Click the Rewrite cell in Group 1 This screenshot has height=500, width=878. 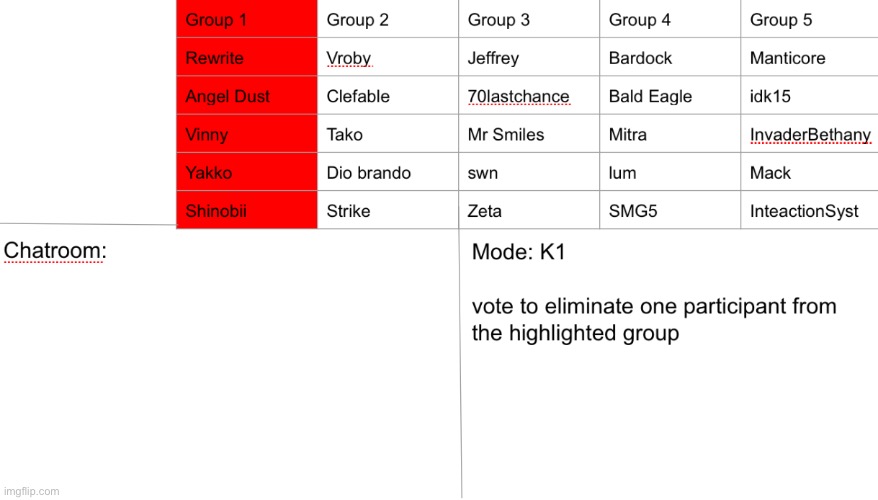(247, 58)
